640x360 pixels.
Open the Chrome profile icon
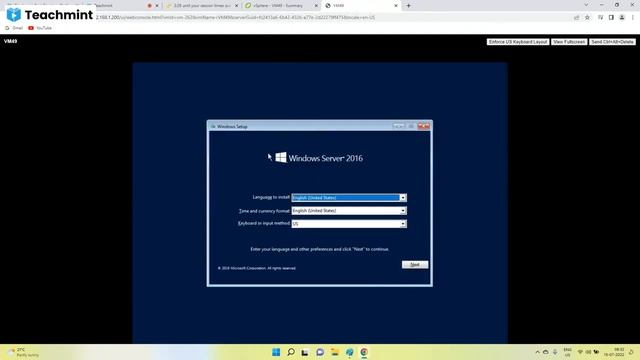point(622,18)
